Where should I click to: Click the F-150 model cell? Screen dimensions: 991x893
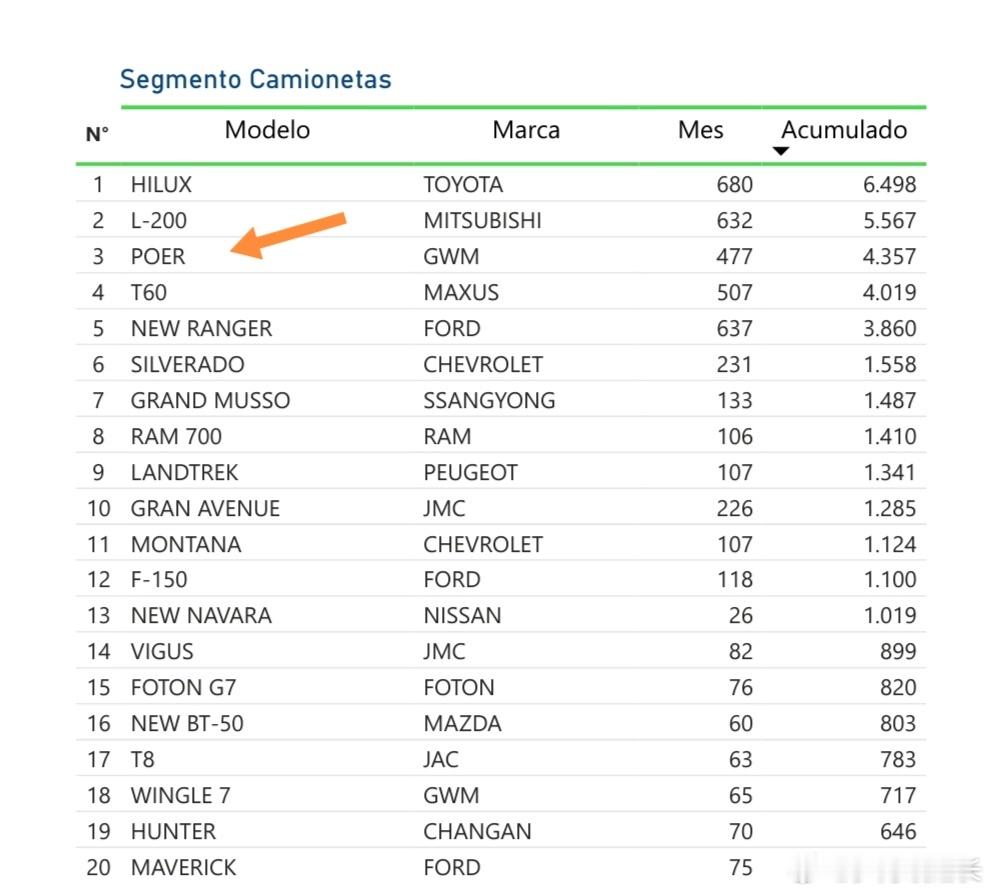coord(159,580)
